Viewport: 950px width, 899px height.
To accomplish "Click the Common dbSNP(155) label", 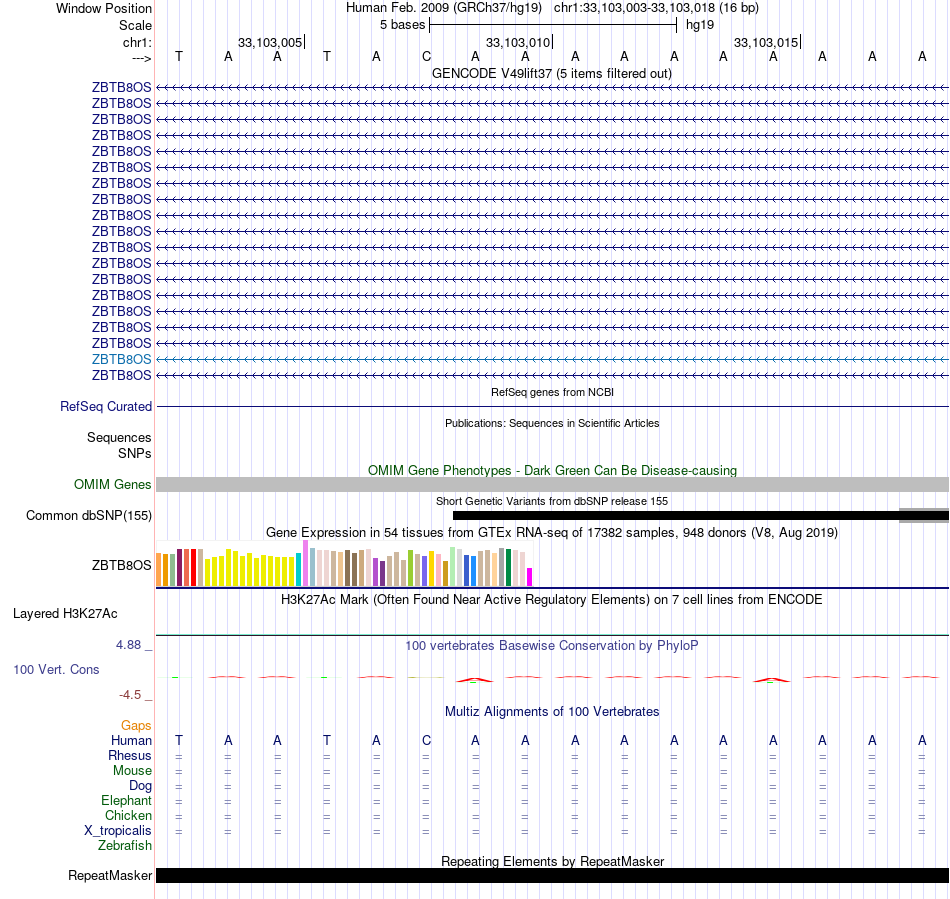I will 88,516.
